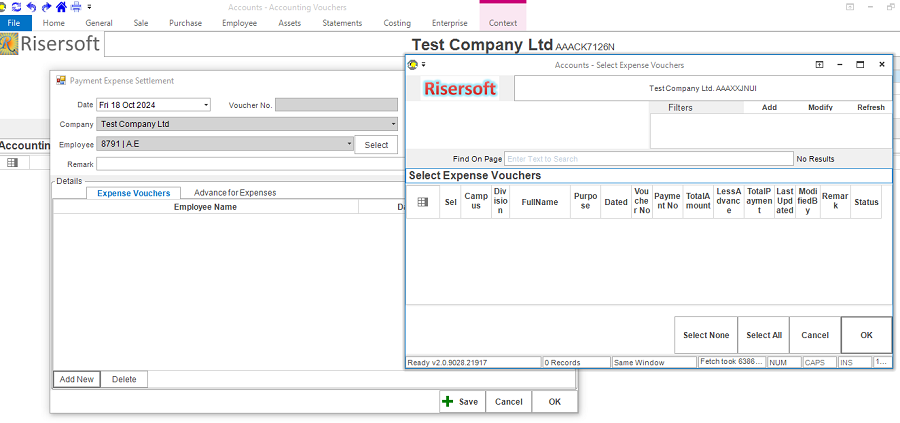Image resolution: width=900 pixels, height=423 pixels.
Task: Click the Add New button under Details
Action: point(77,379)
